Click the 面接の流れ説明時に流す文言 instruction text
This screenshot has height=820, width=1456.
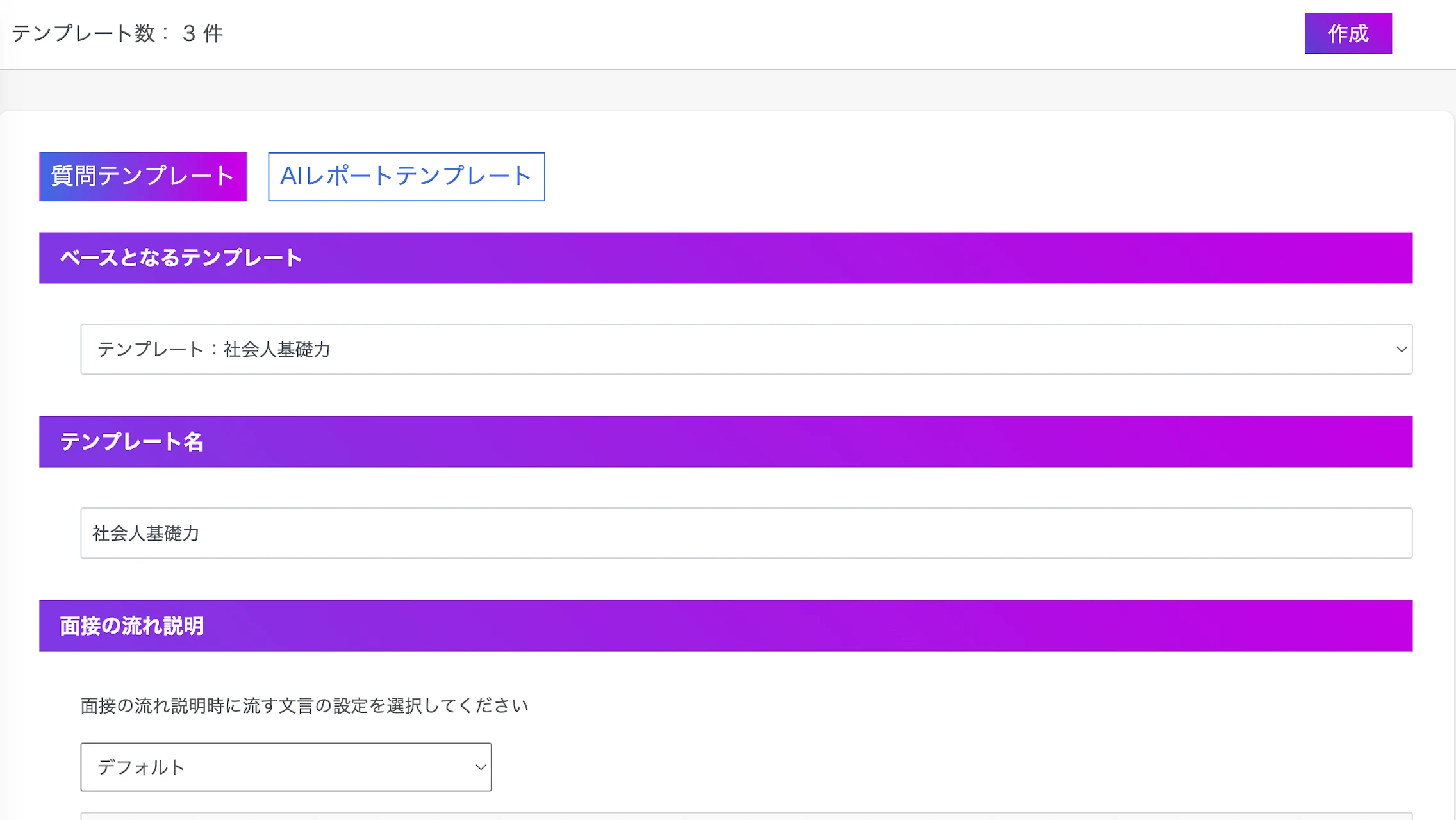[304, 705]
